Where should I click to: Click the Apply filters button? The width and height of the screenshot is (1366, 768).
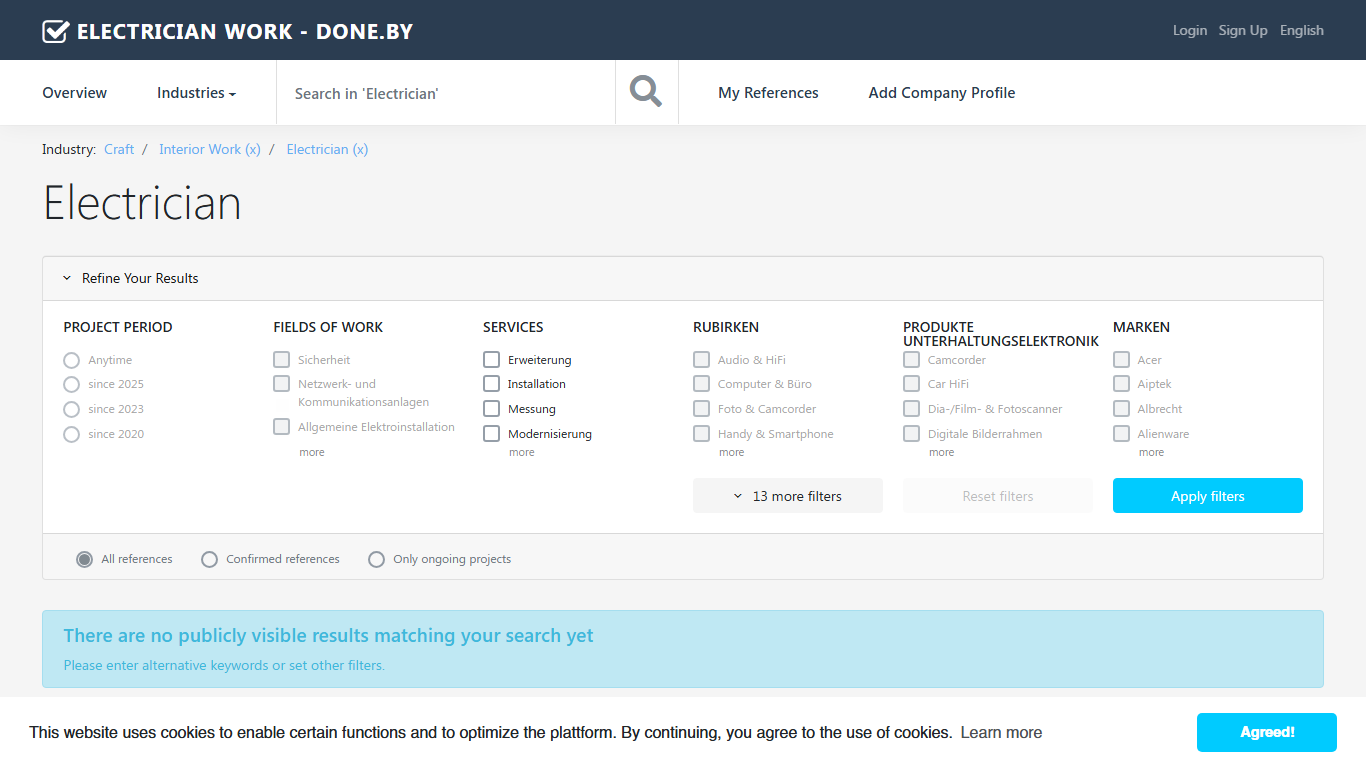[1208, 496]
